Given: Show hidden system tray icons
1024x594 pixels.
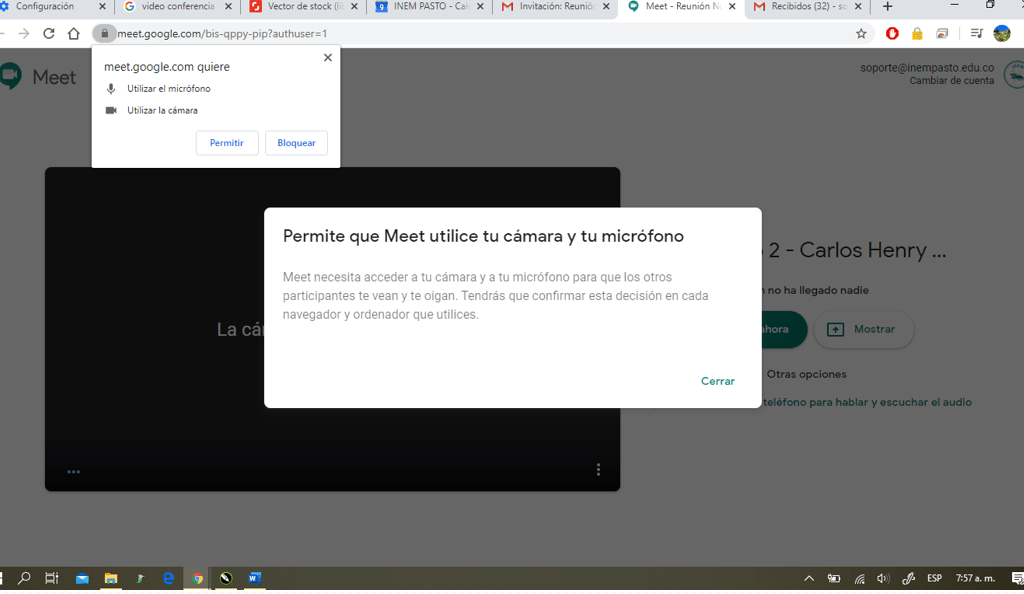Looking at the screenshot, I should [x=809, y=578].
